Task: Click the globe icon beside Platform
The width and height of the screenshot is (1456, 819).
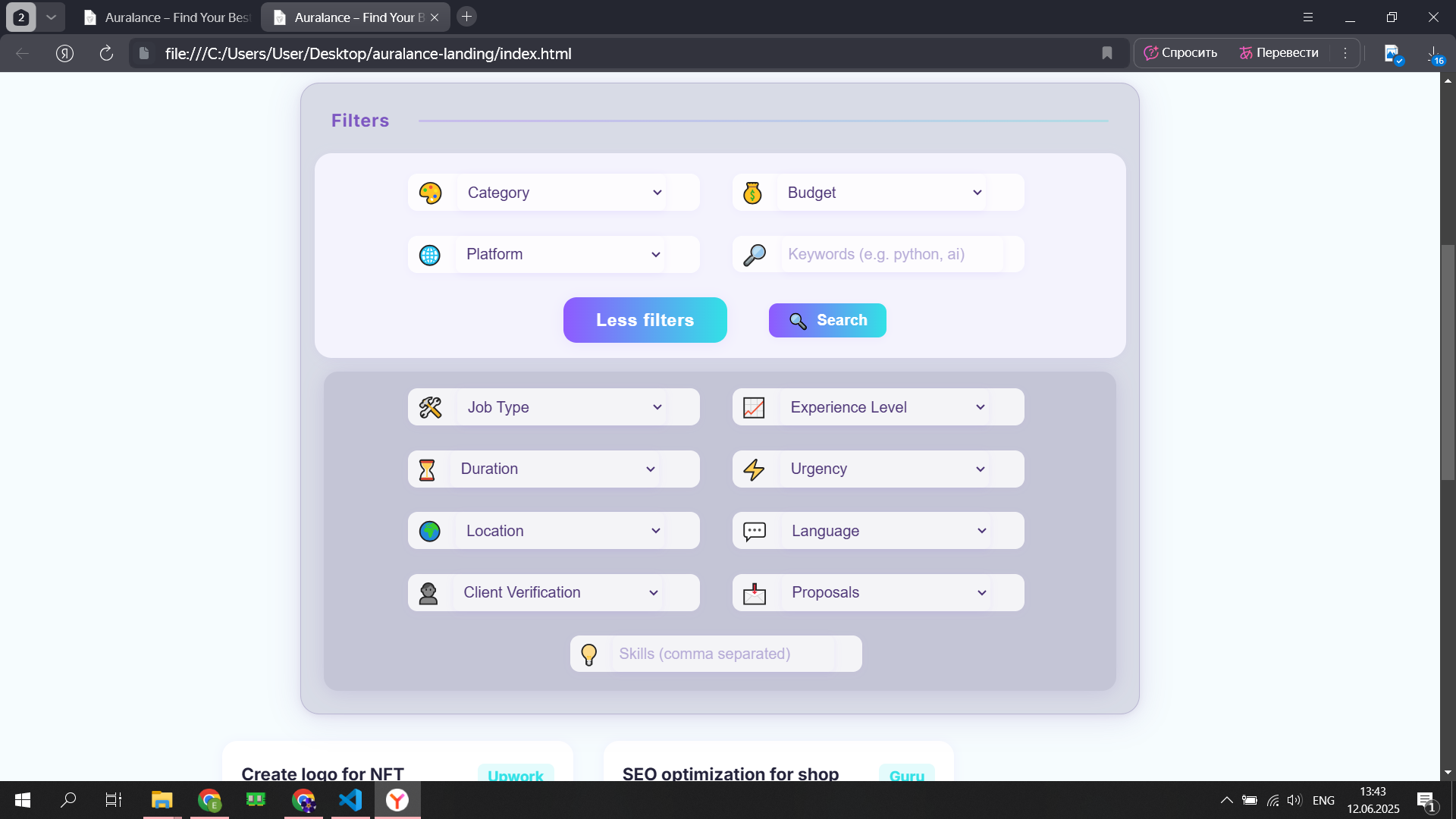Action: coord(430,255)
